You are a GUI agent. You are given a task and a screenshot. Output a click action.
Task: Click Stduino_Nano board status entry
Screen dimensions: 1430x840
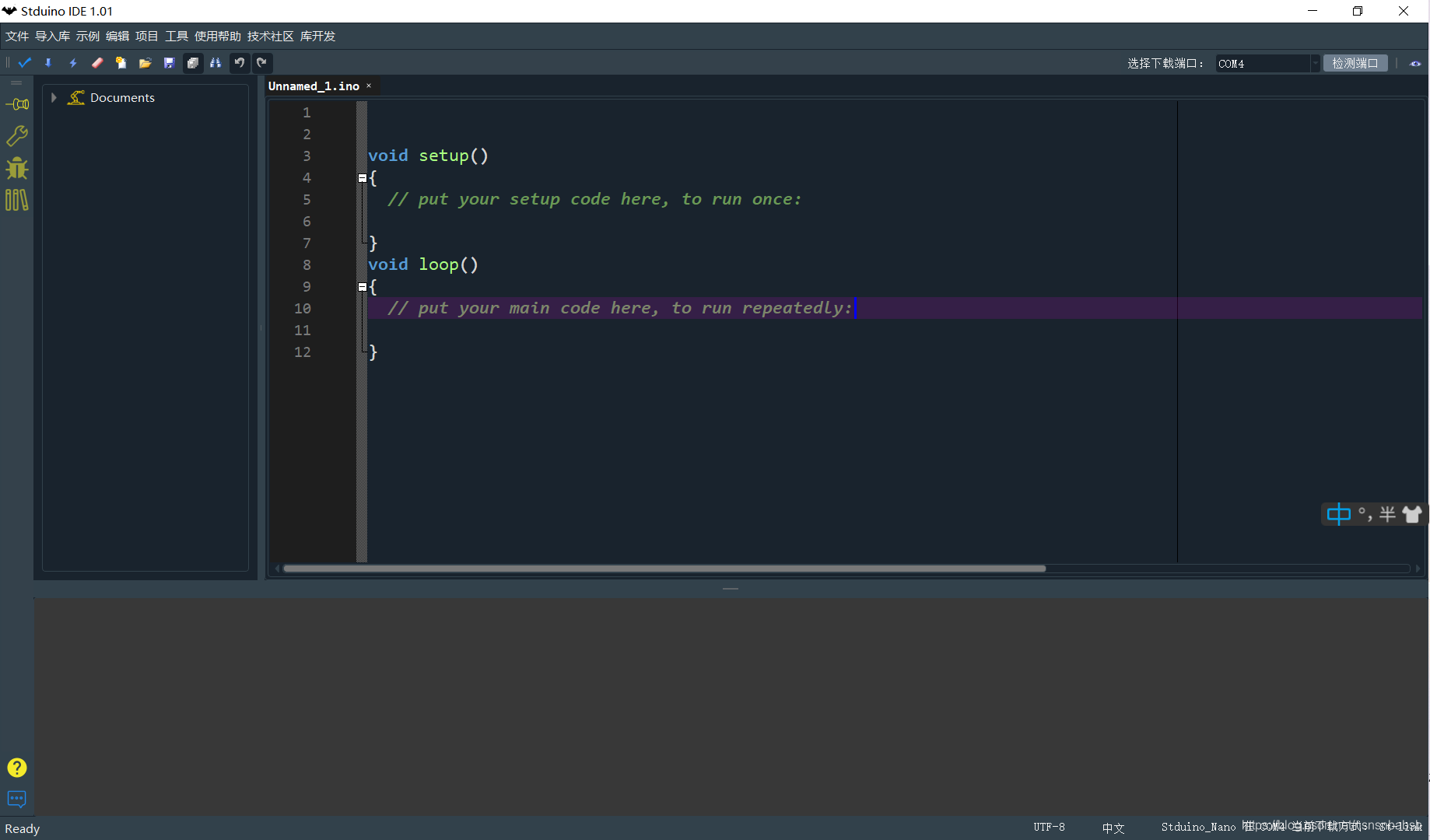click(x=1198, y=827)
